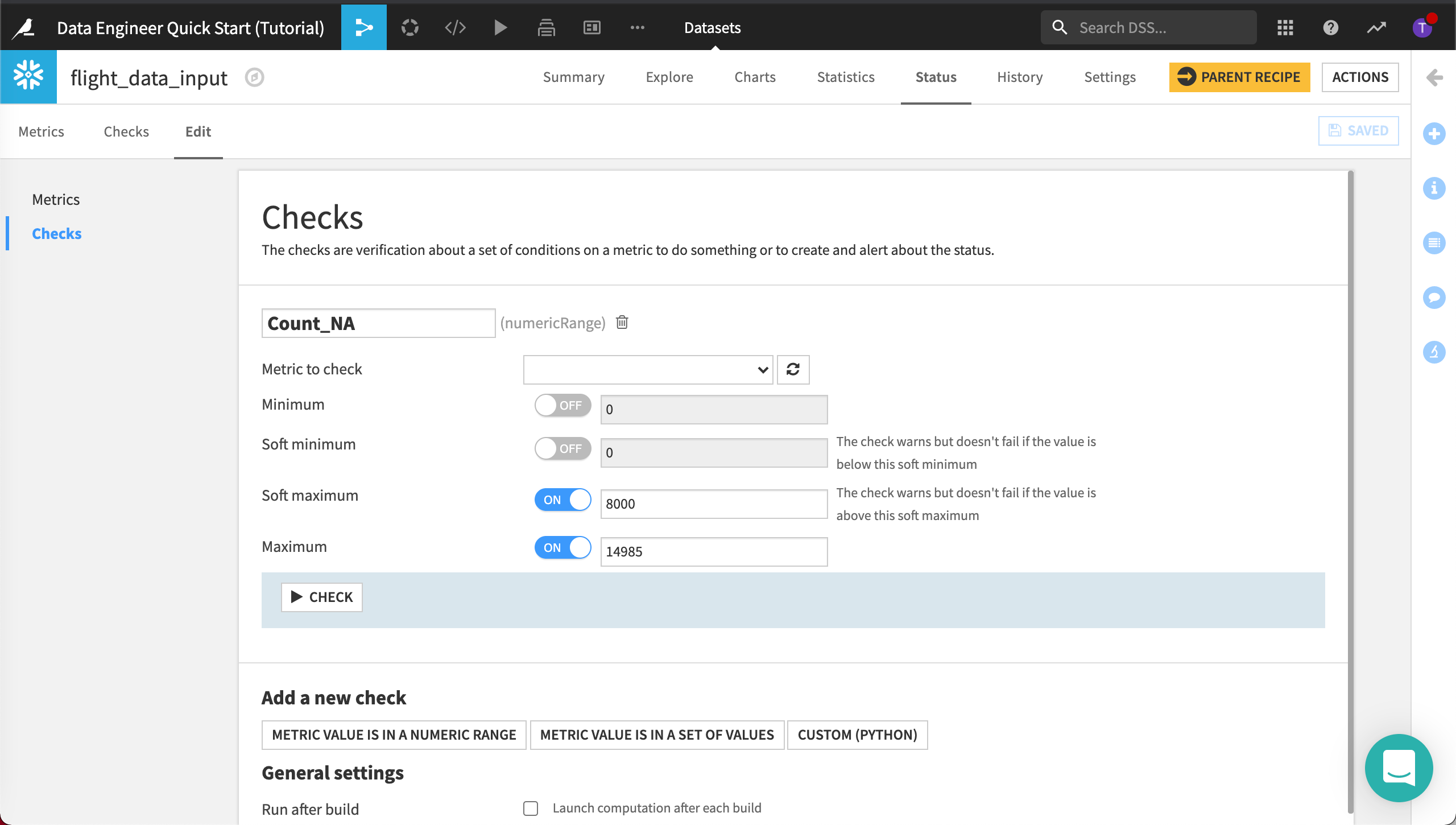
Task: Open the more options ellipsis menu
Action: (x=637, y=27)
